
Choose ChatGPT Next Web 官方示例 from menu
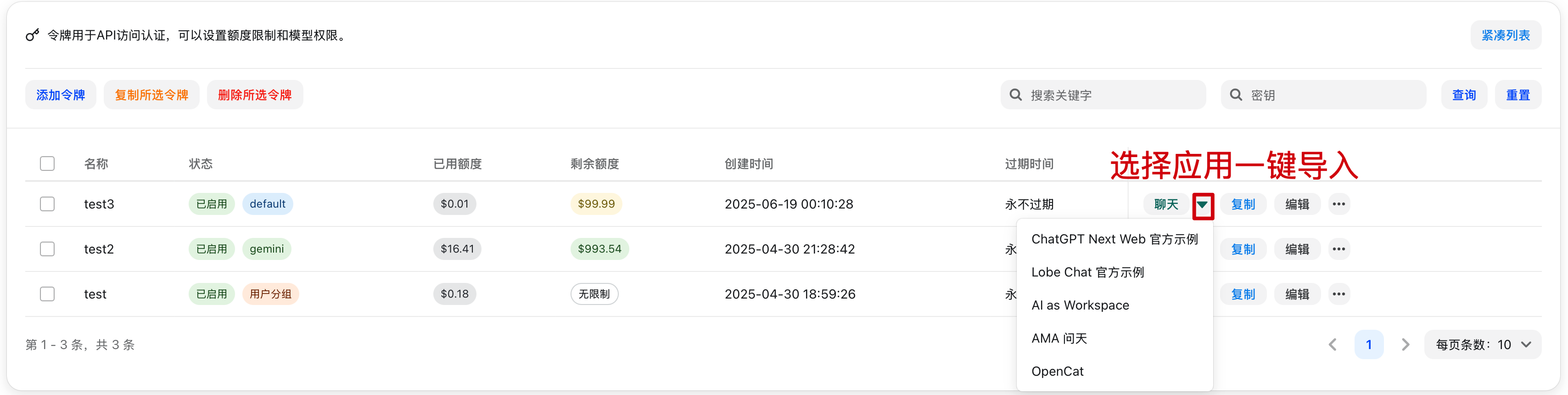click(x=1114, y=239)
